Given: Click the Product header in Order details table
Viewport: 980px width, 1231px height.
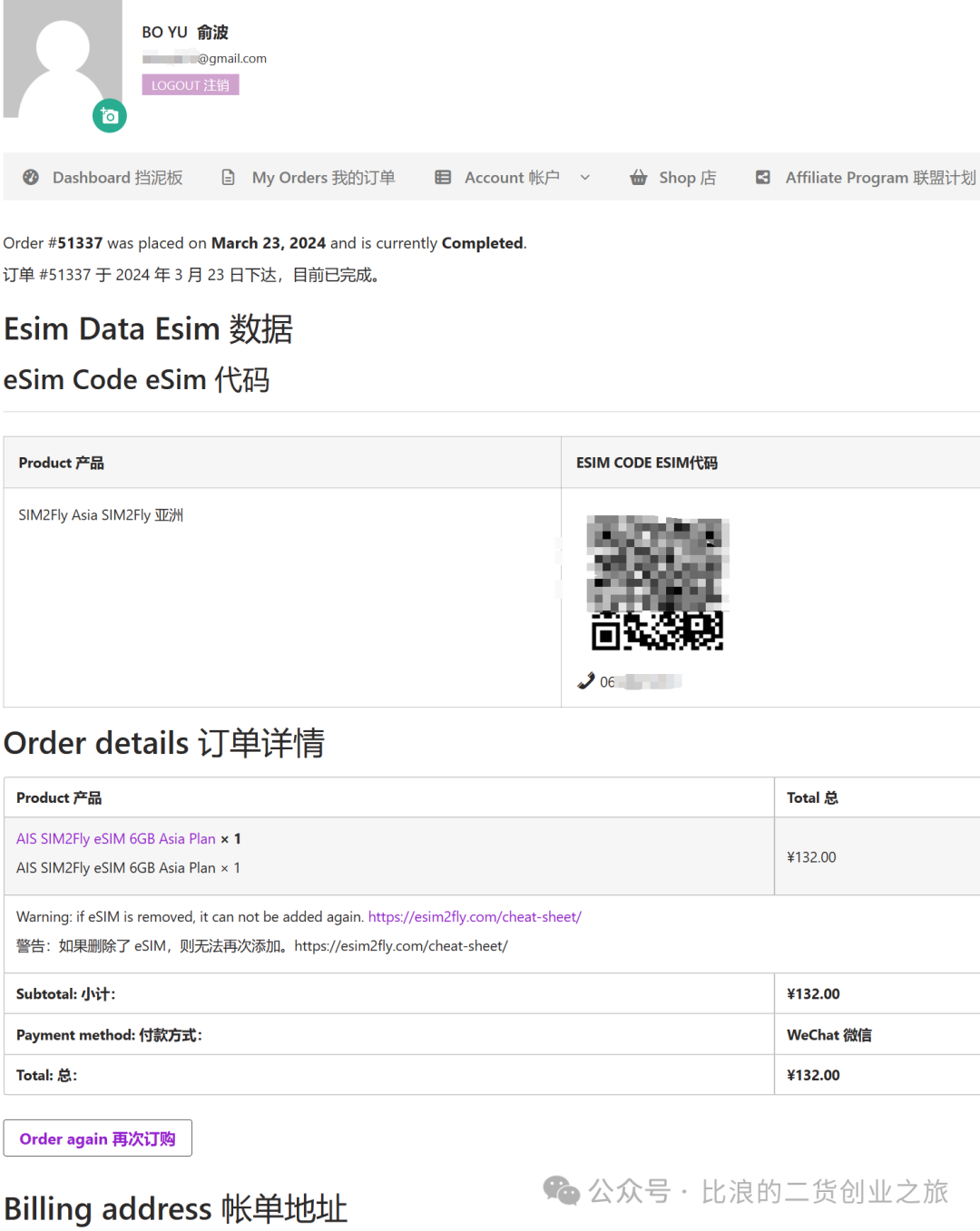Looking at the screenshot, I should (x=59, y=797).
